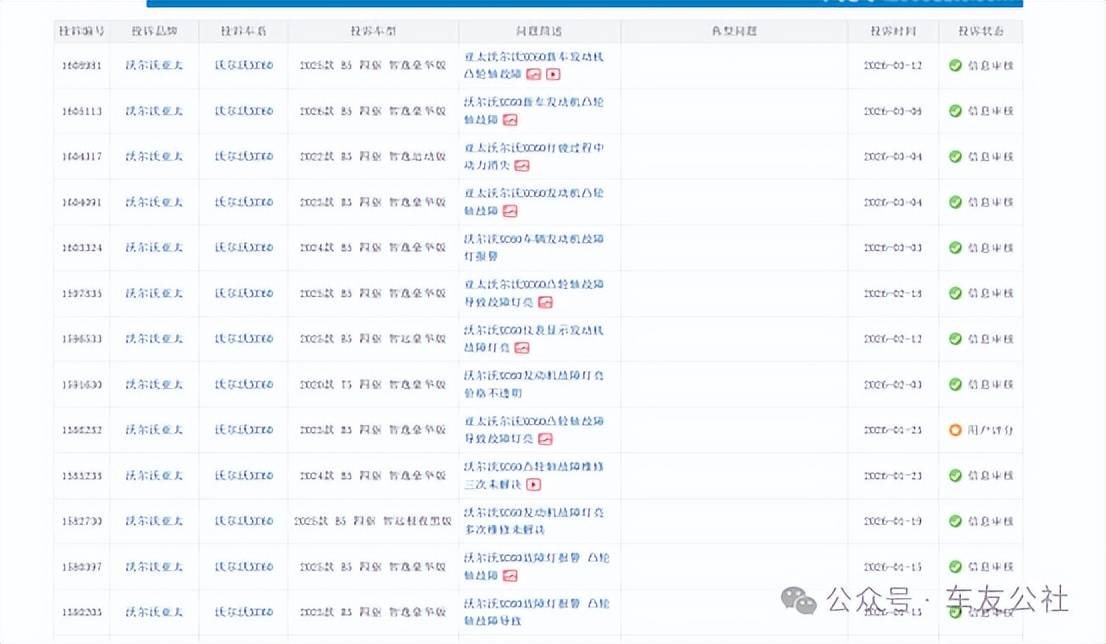Click the image icon beside 行驶过程中动力消失
This screenshot has height=644, width=1106.
pos(522,166)
